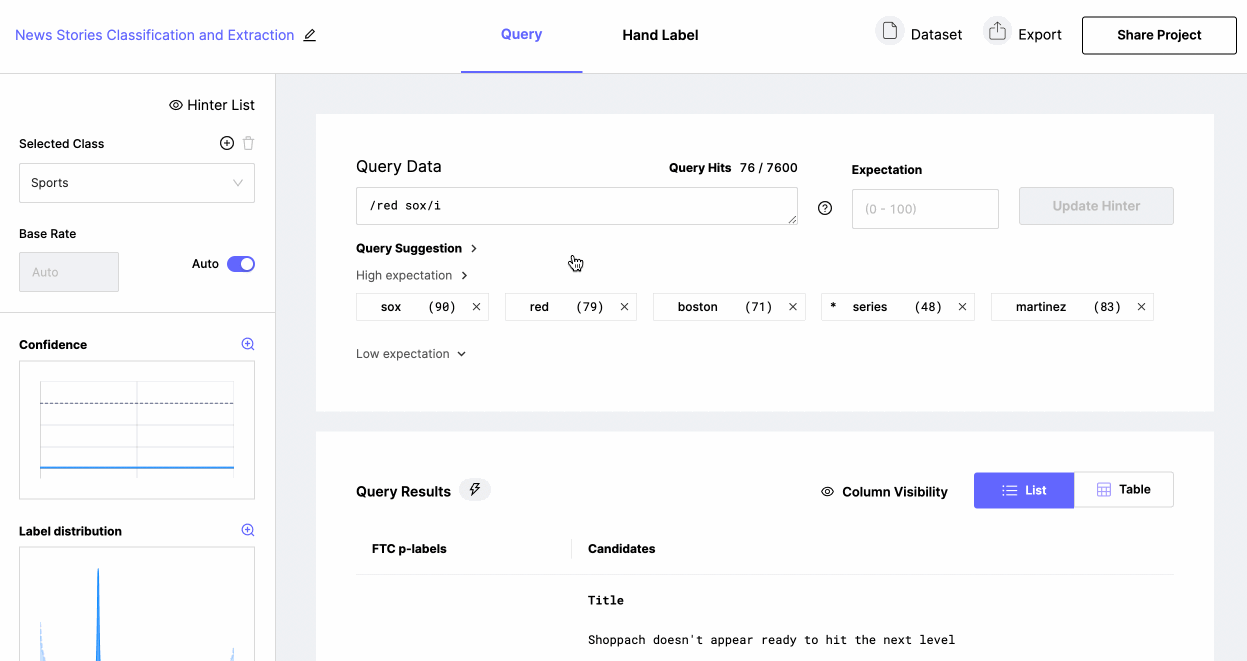The width and height of the screenshot is (1247, 661).
Task: Open News Stories Classification and Extraction project link
Action: (155, 35)
